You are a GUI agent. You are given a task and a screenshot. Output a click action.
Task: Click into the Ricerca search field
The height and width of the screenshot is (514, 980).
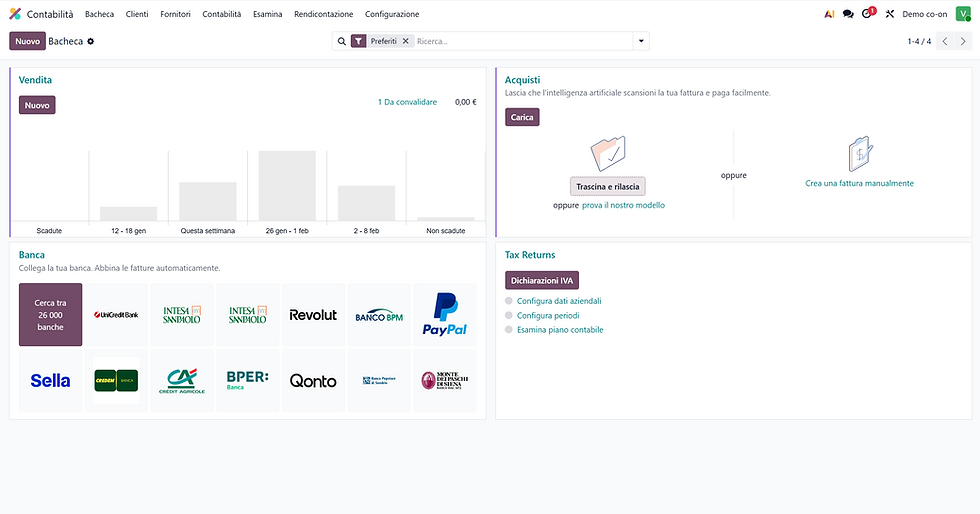pyautogui.click(x=522, y=41)
